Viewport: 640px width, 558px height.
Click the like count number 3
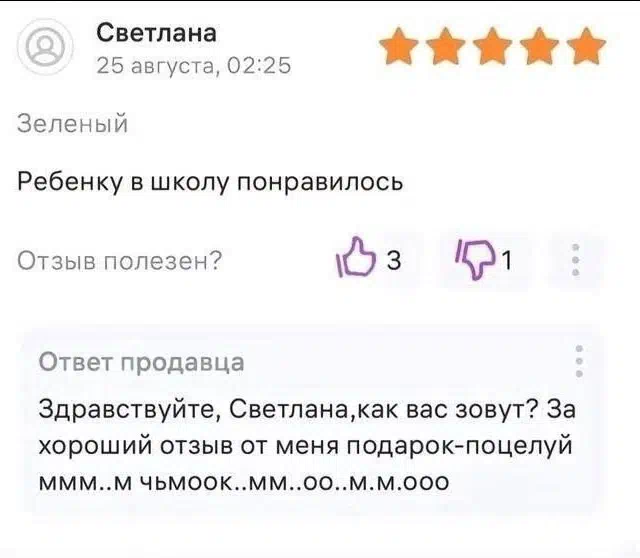click(393, 260)
